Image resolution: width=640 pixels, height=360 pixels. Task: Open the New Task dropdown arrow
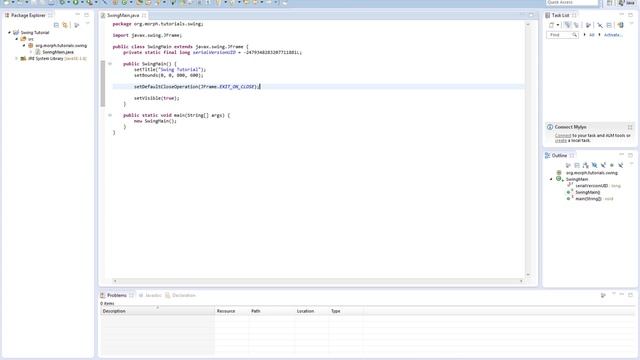[558, 25]
